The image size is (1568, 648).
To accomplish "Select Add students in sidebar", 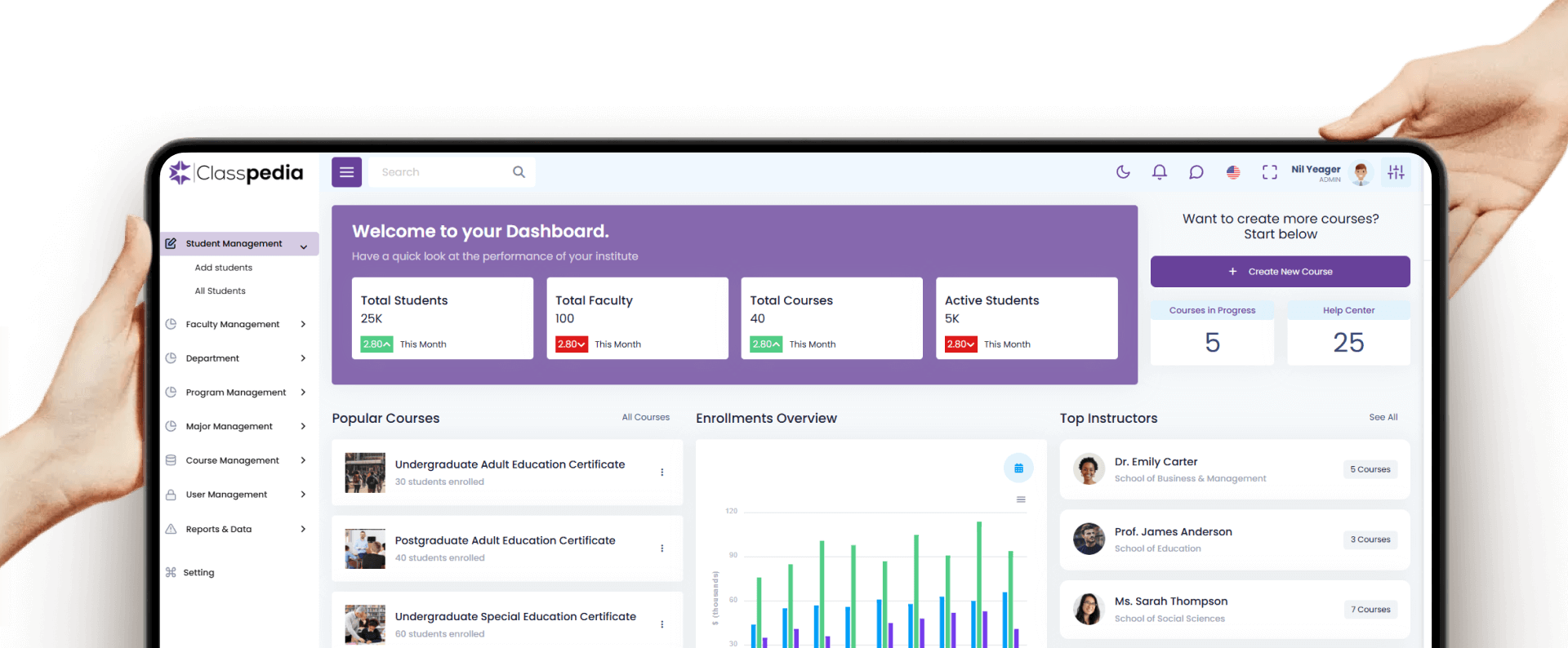I will tap(223, 268).
